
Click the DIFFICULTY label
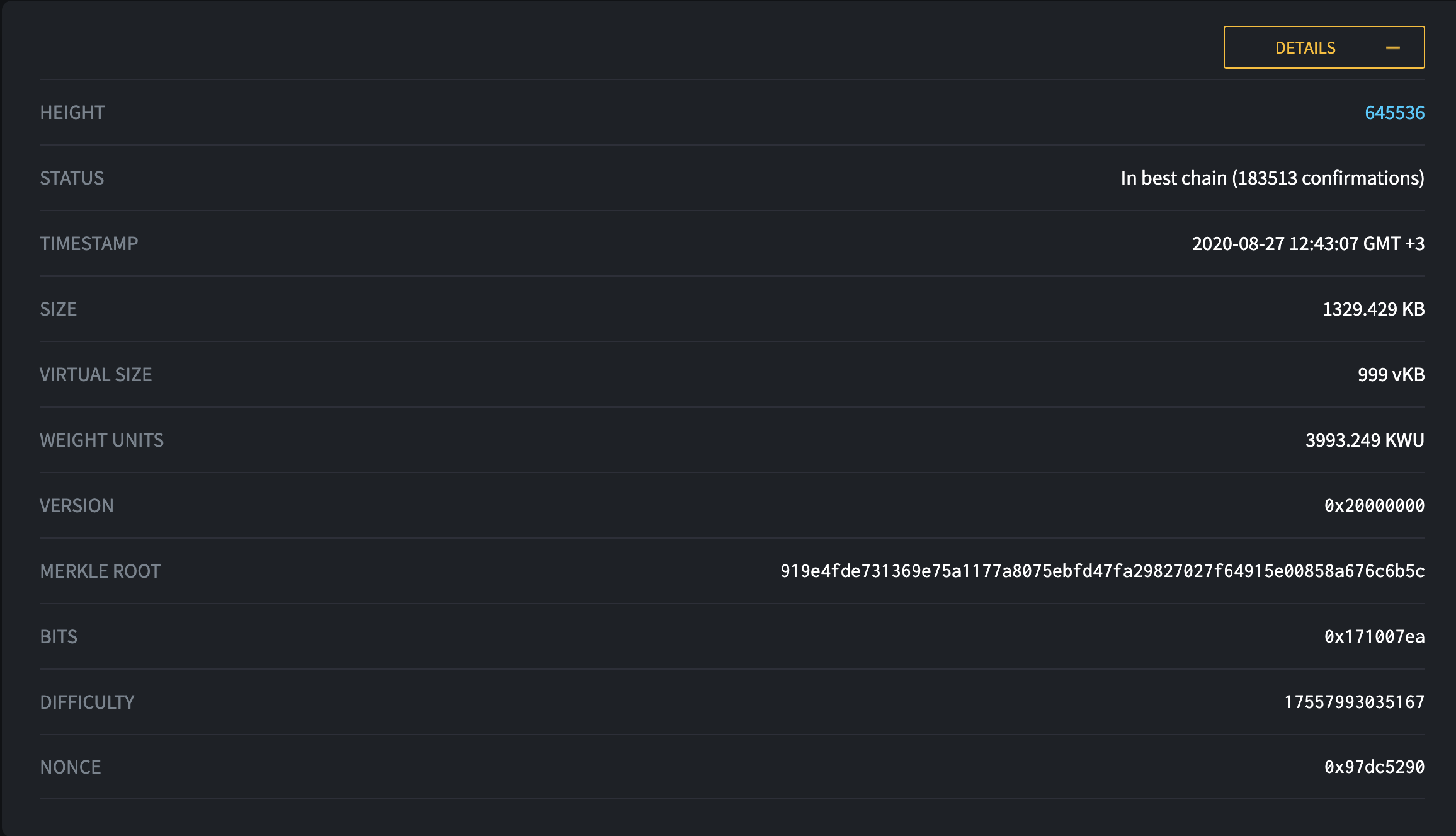[87, 702]
